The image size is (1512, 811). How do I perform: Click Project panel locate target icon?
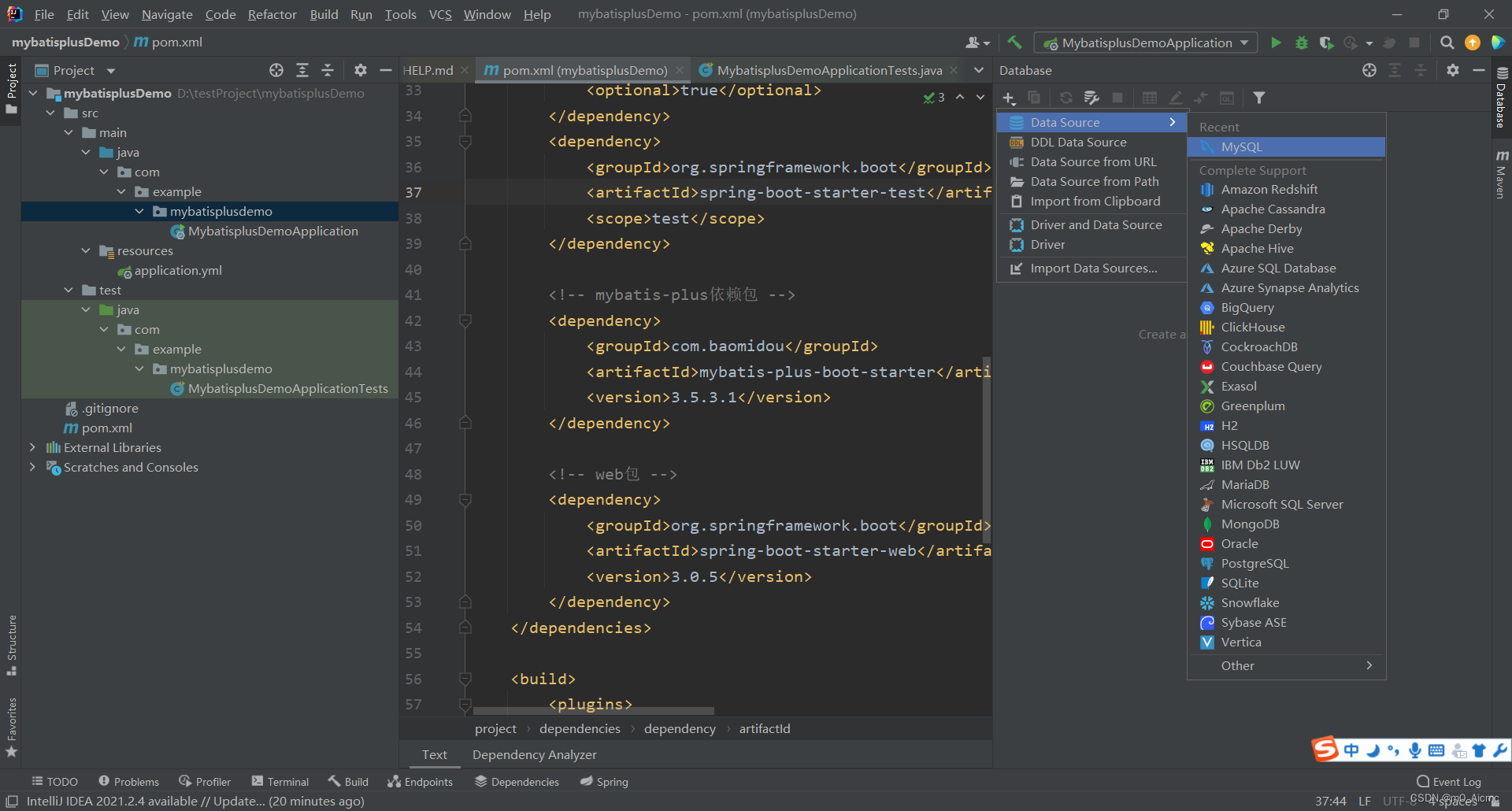276,70
